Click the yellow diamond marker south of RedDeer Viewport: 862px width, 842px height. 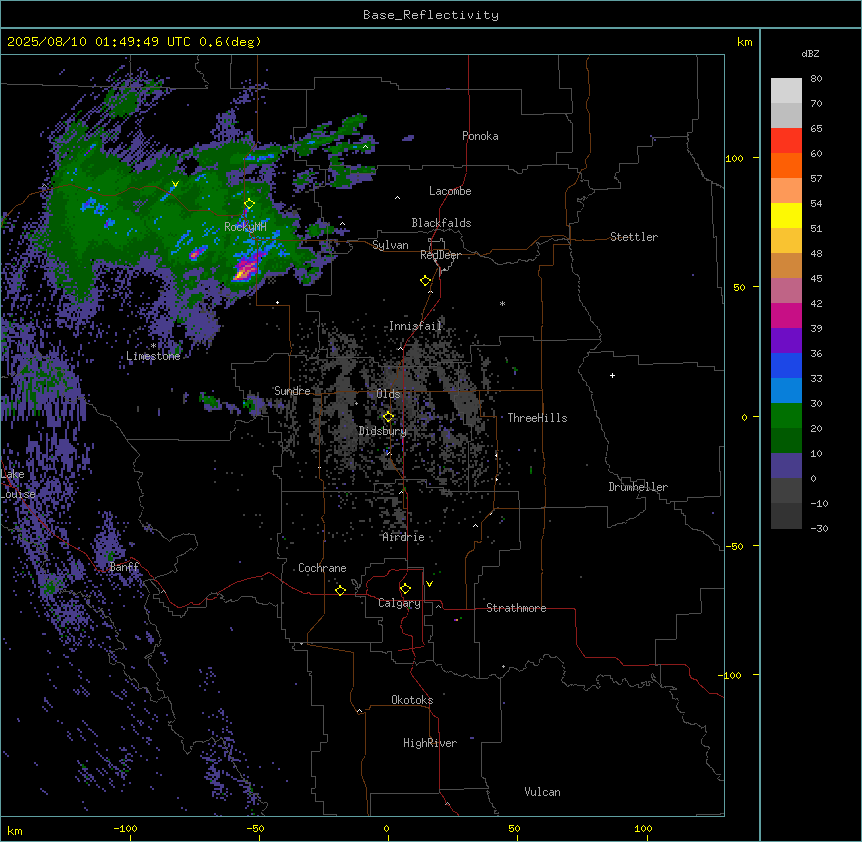click(x=425, y=281)
